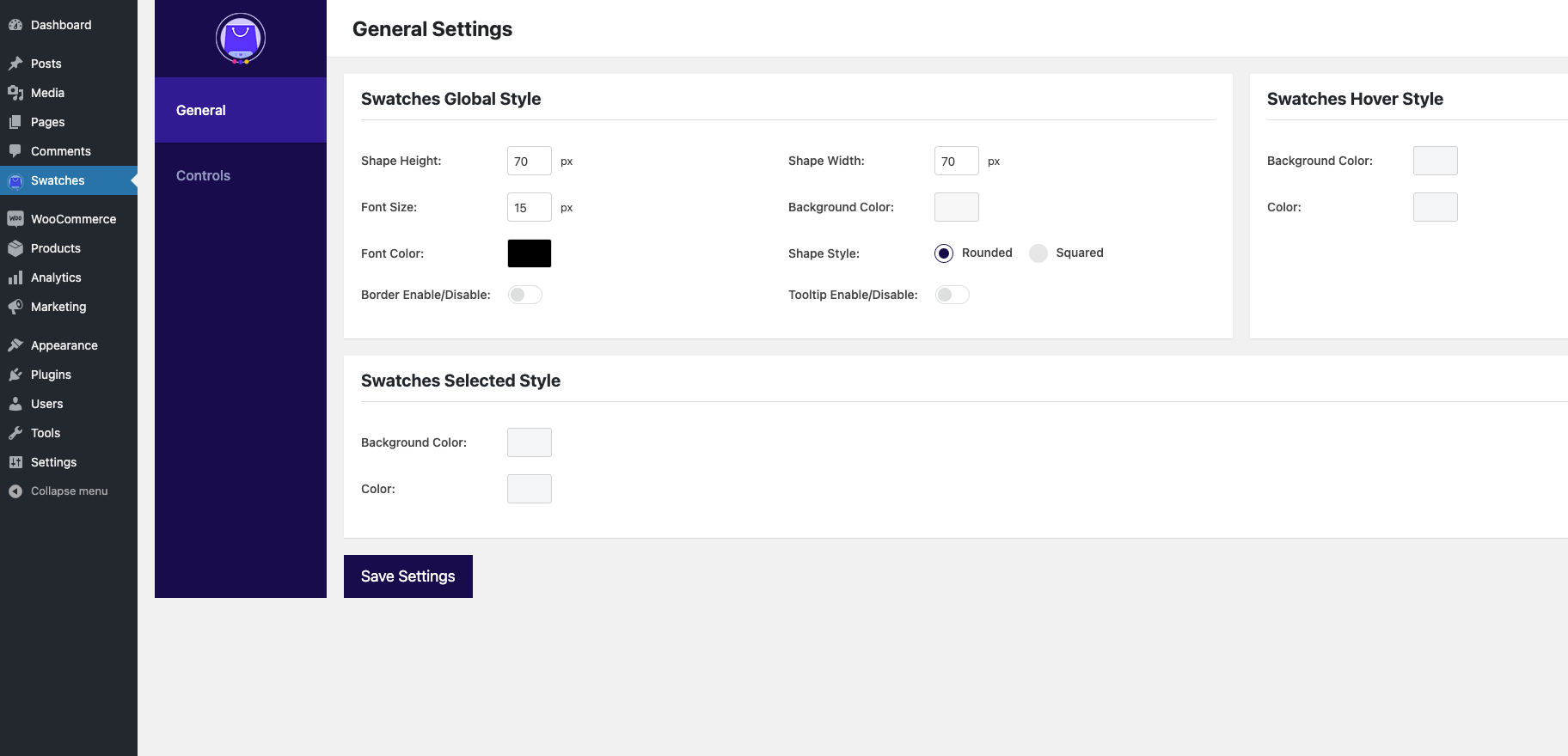The image size is (1568, 756).
Task: Open the Settings menu item
Action: pyautogui.click(x=69, y=462)
